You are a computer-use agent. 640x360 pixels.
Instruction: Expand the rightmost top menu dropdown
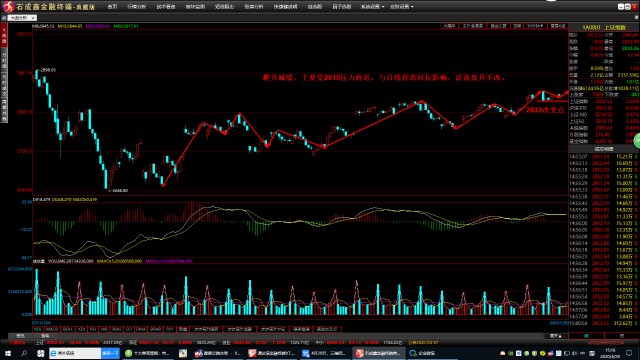point(402,7)
